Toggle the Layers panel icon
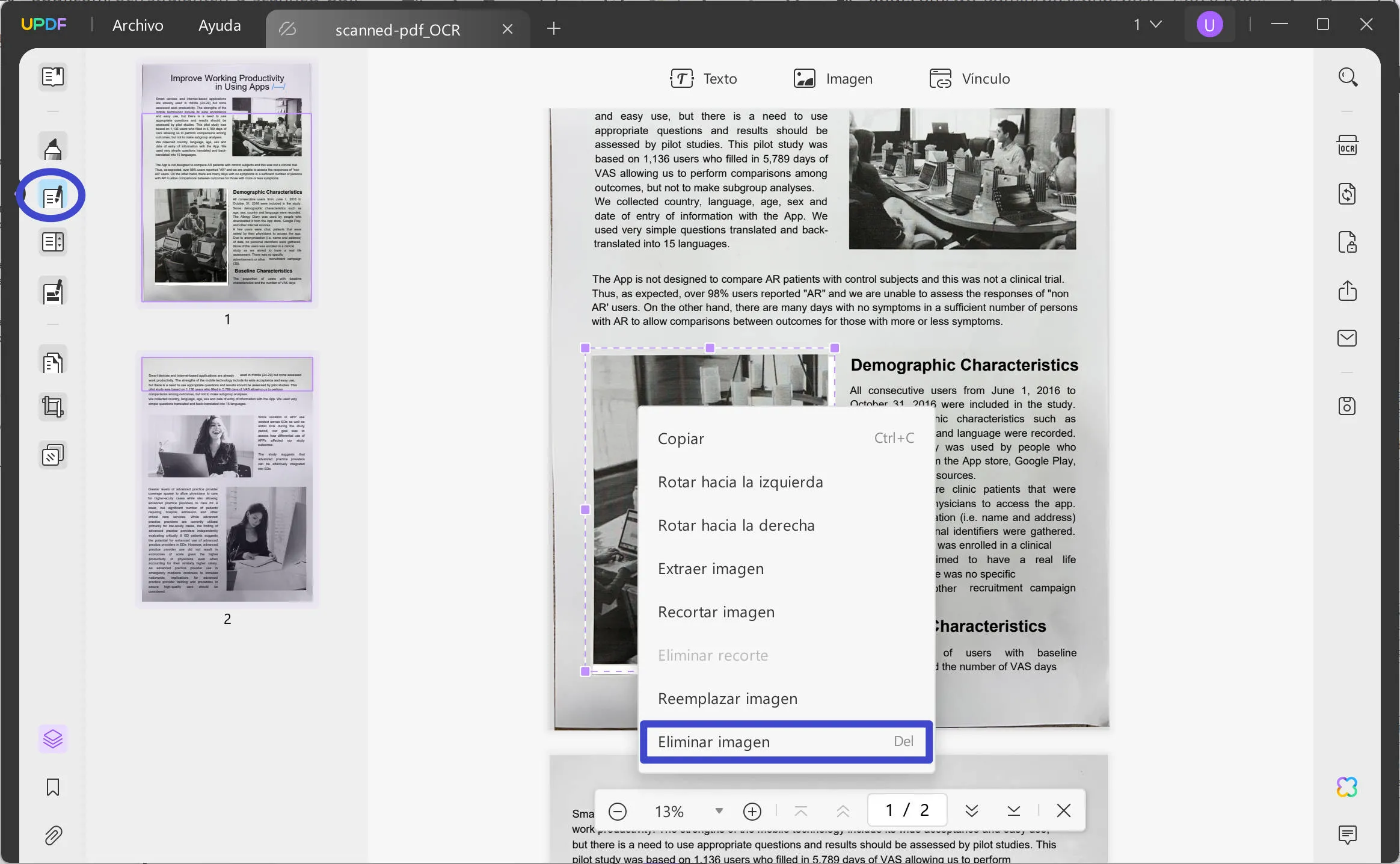 [53, 739]
